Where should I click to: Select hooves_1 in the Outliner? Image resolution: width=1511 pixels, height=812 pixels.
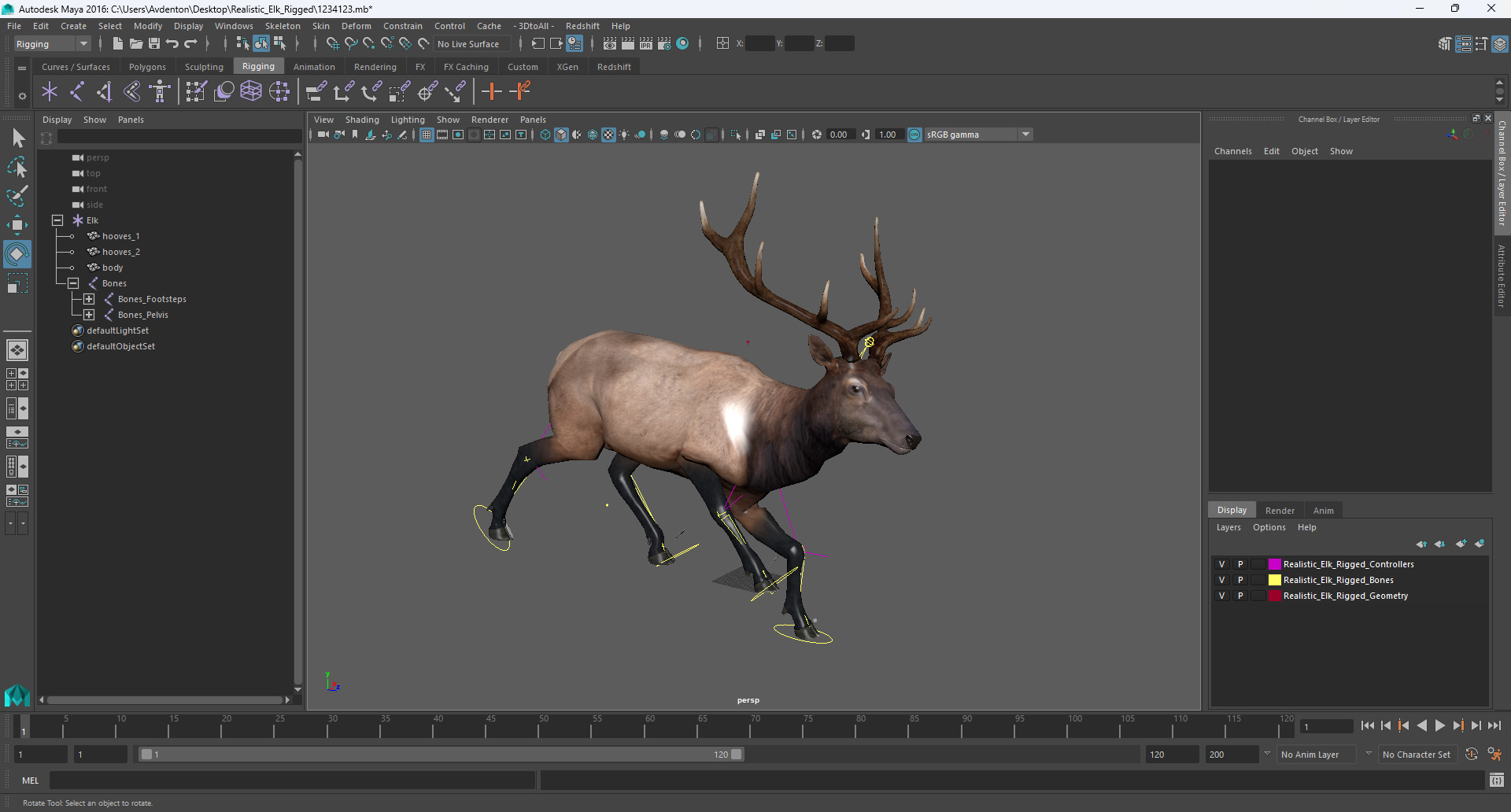(121, 236)
